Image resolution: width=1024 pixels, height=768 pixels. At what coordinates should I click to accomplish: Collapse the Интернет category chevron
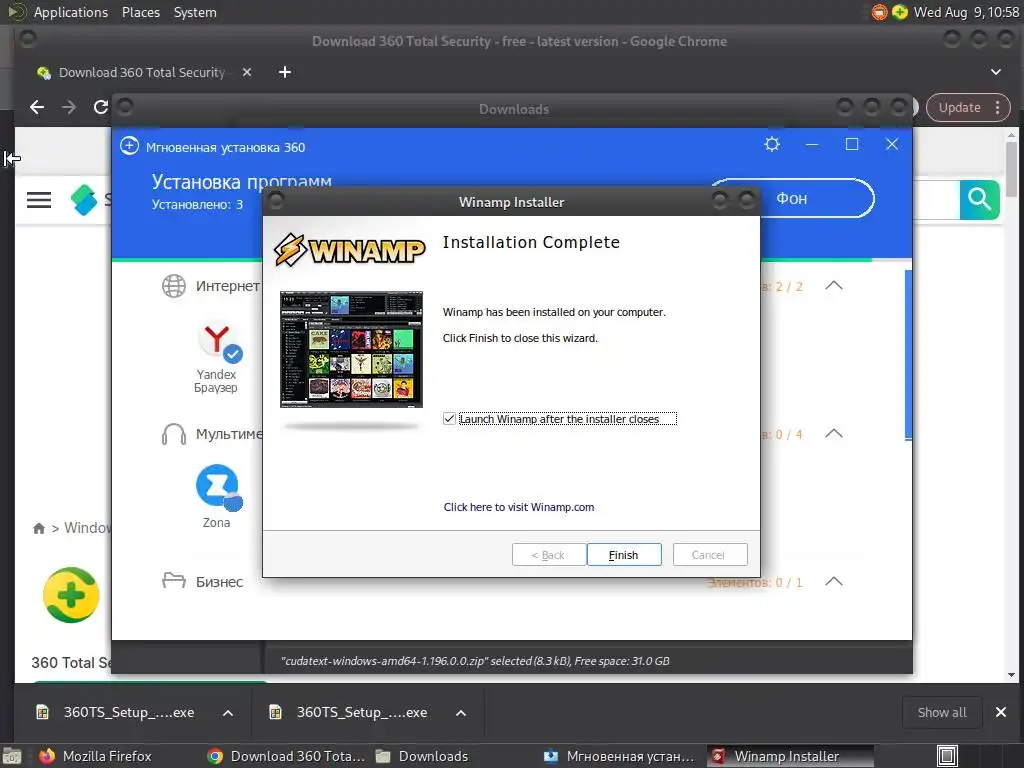coord(834,285)
